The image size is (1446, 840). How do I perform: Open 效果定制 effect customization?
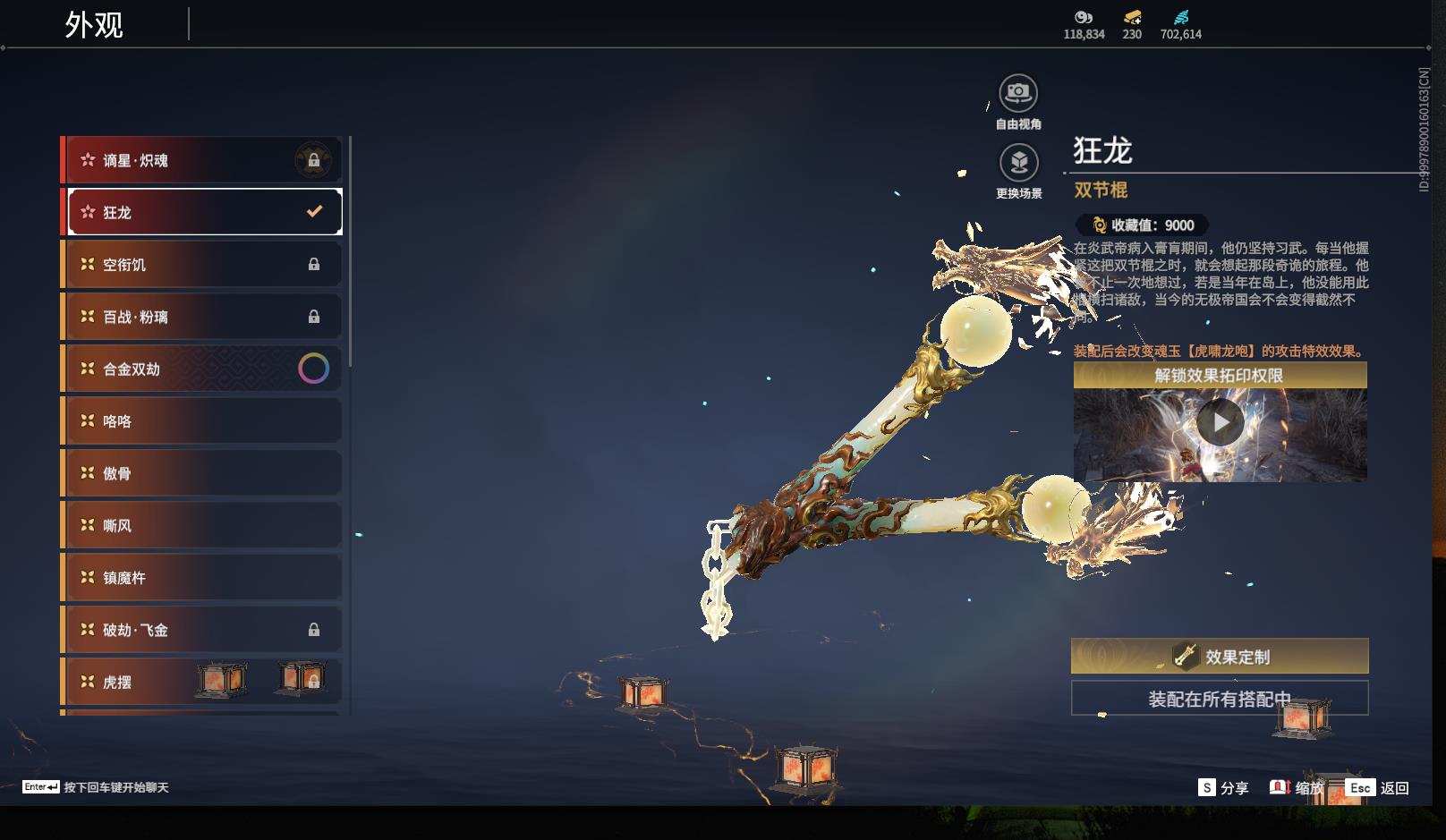point(1219,656)
